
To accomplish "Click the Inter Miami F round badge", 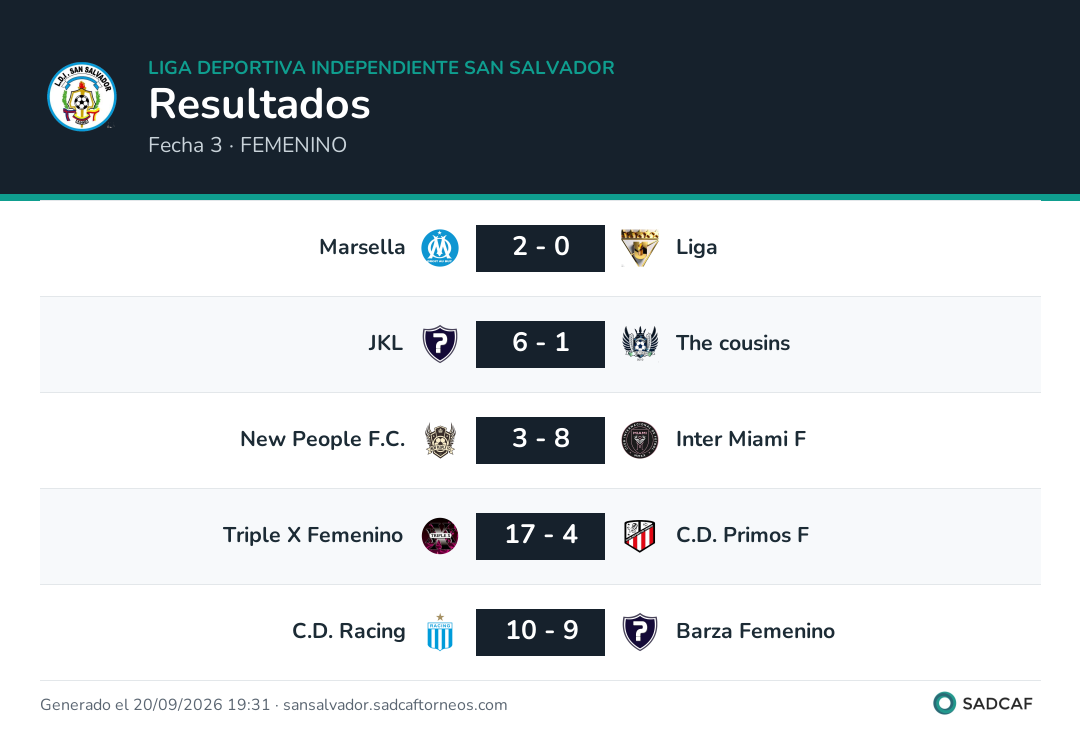I will pos(640,440).
